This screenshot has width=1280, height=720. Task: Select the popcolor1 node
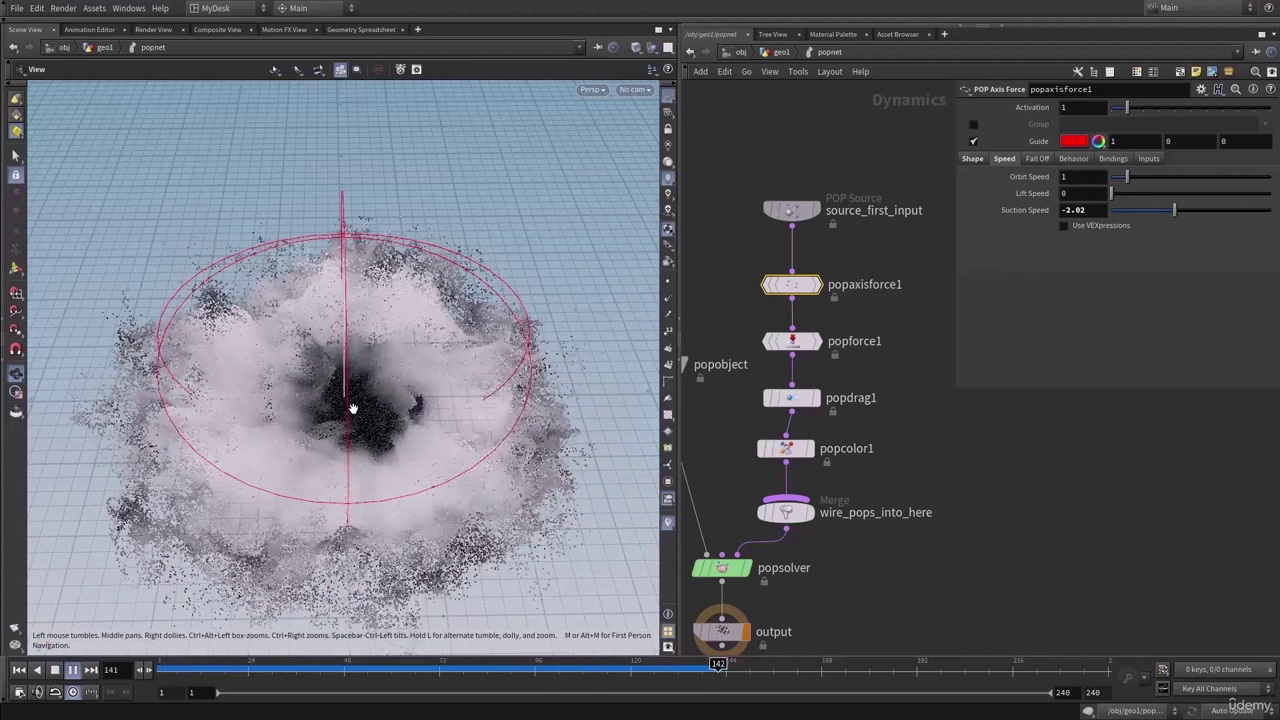pyautogui.click(x=786, y=449)
